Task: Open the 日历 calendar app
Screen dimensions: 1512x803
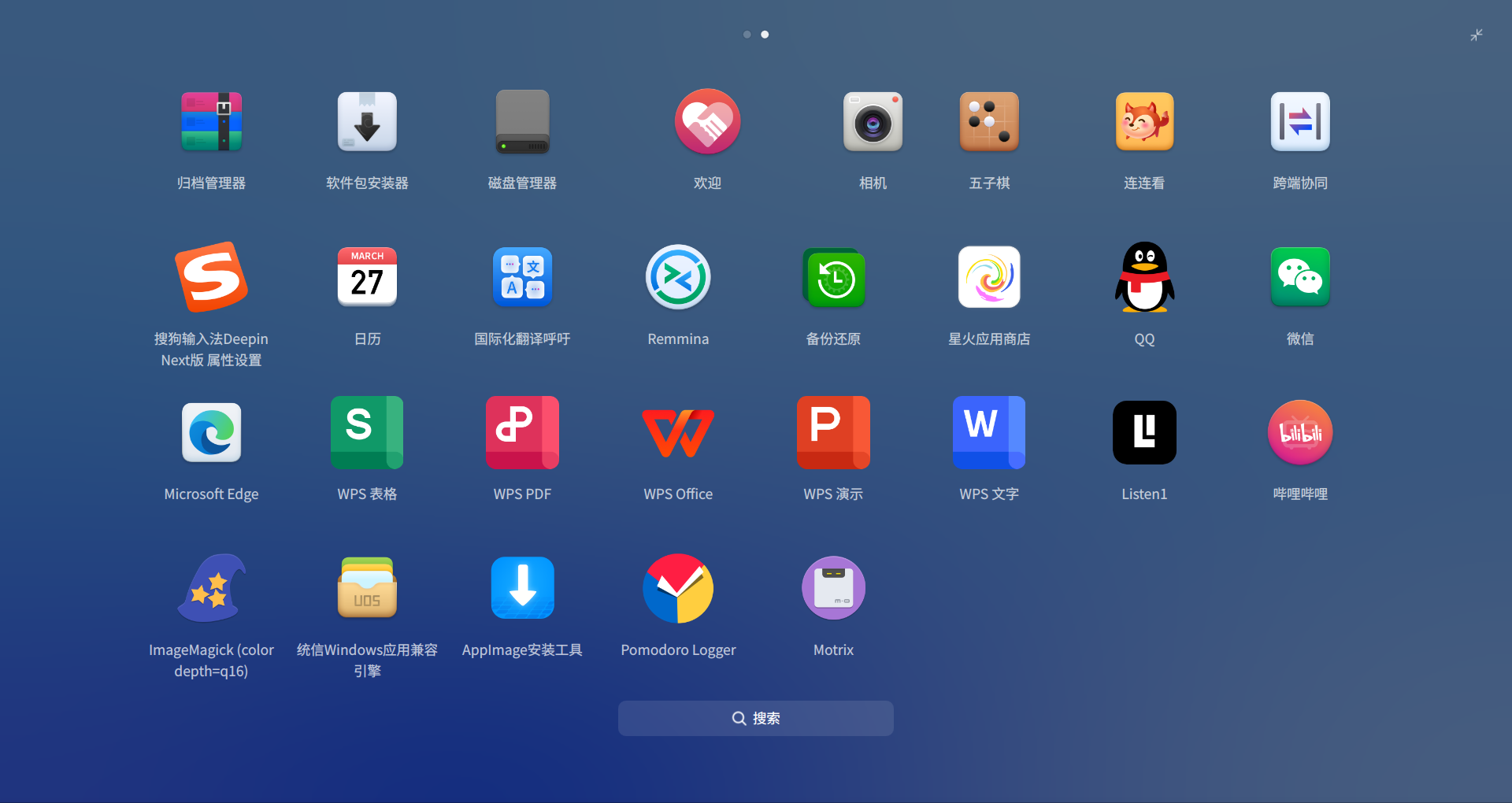Action: pos(367,277)
